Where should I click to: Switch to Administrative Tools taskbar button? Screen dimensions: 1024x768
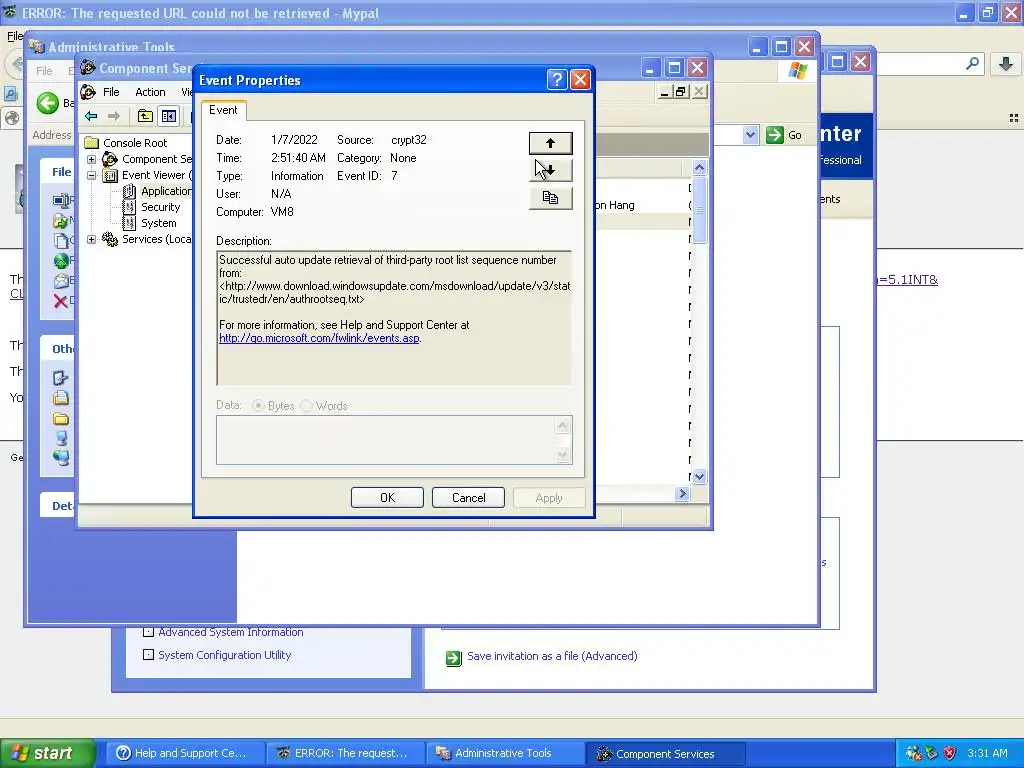coord(504,753)
